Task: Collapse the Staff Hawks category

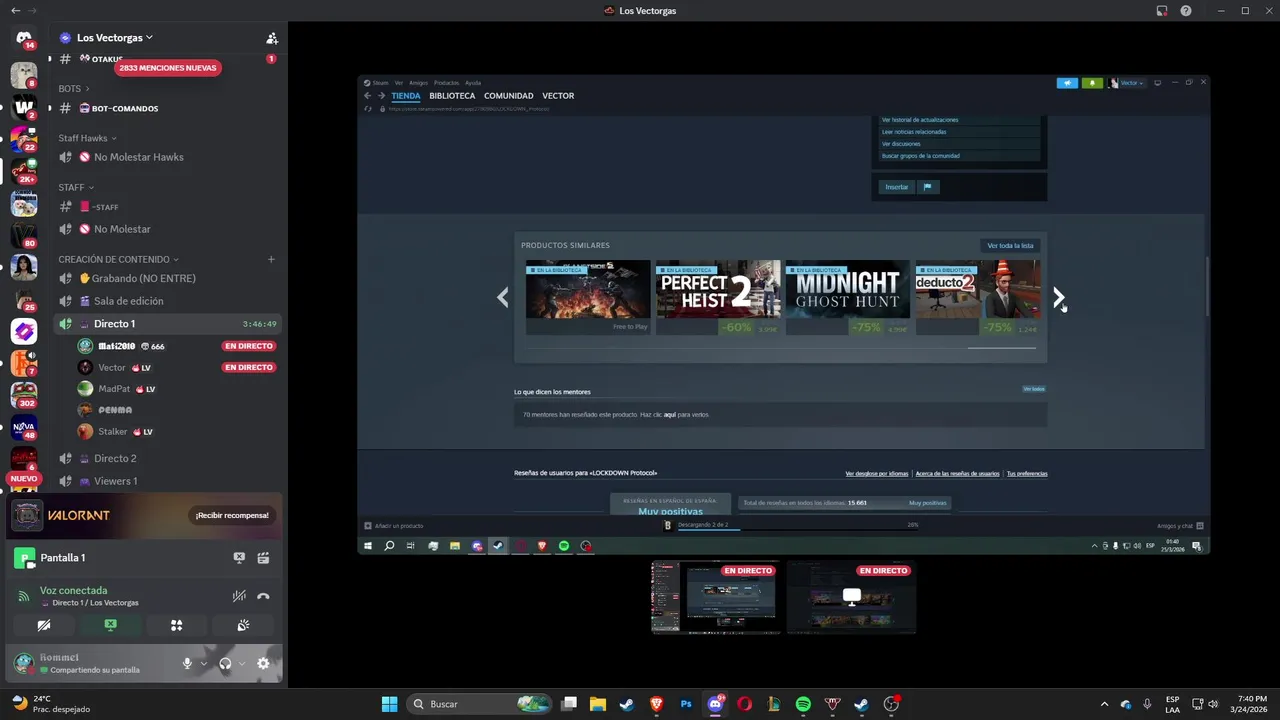Action: [87, 138]
